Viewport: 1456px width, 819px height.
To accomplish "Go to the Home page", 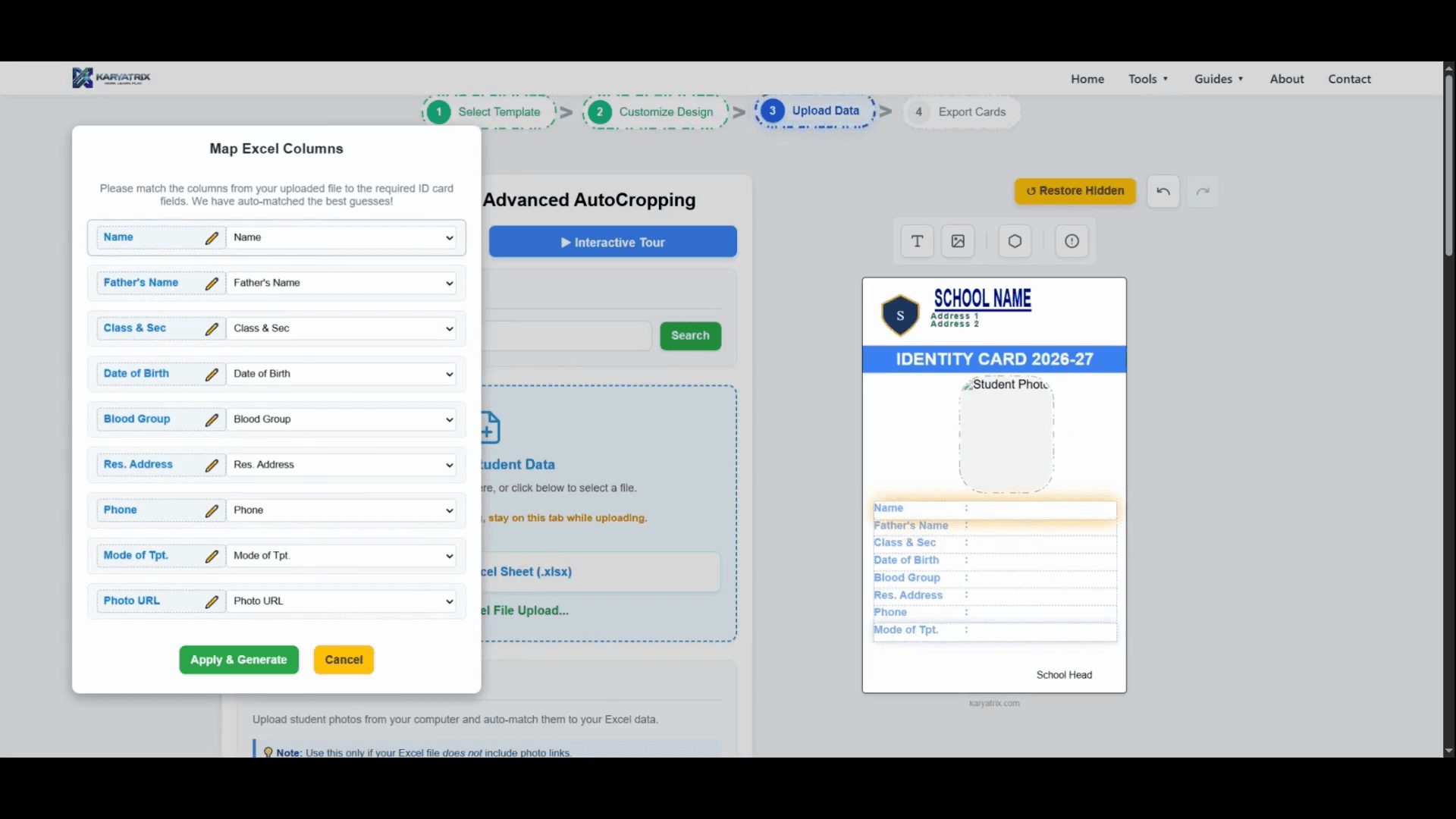I will (x=1087, y=79).
